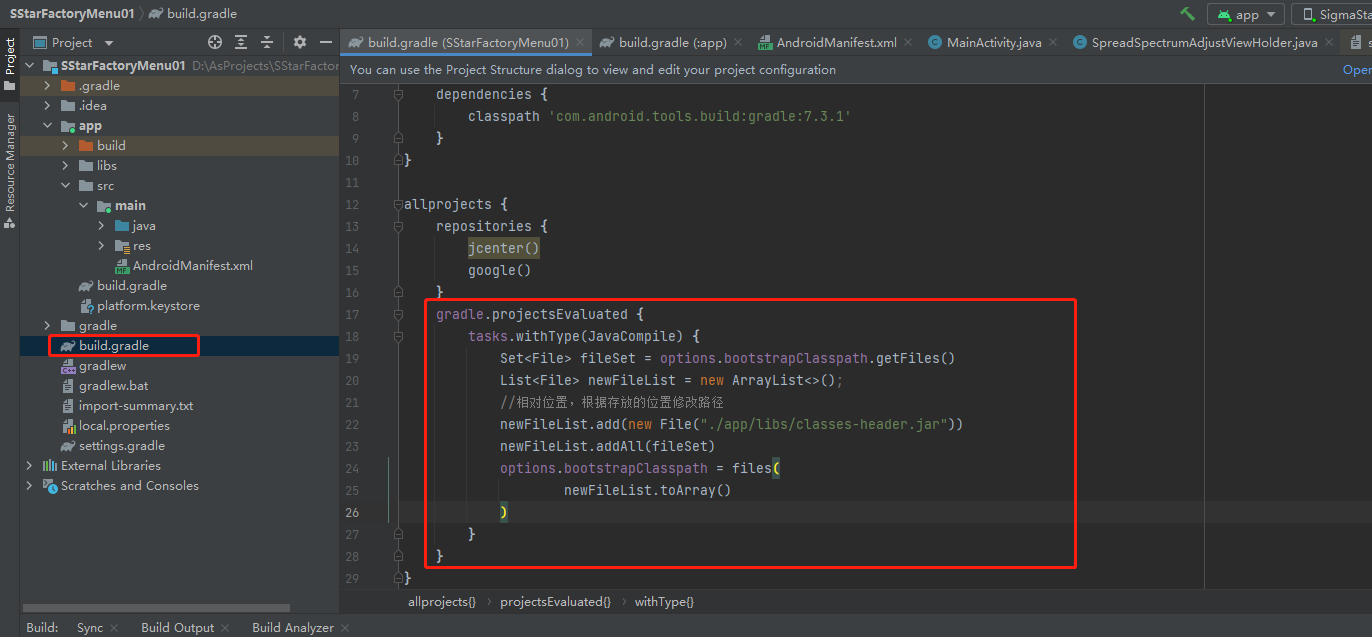
Task: Select opened file in Project view target icon
Action: coord(215,42)
